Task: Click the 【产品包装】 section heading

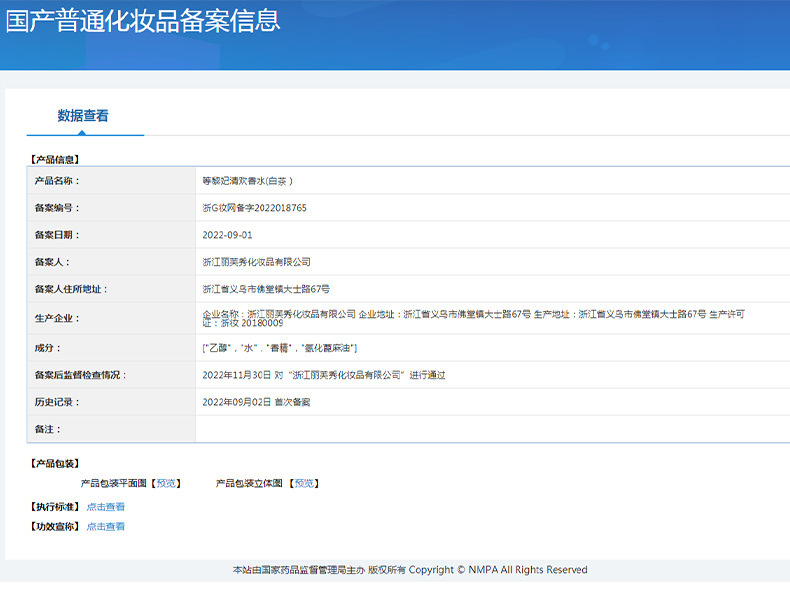Action: point(56,464)
